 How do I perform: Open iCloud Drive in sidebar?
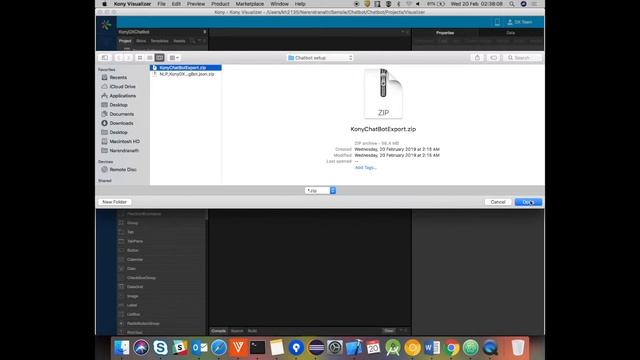point(122,87)
